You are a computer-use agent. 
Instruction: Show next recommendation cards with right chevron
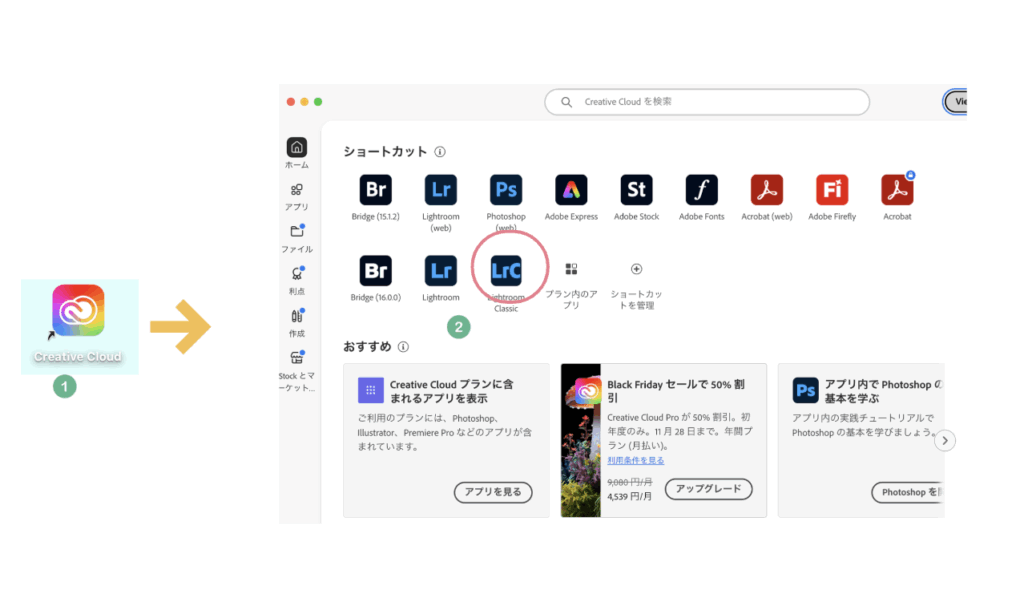tap(945, 440)
